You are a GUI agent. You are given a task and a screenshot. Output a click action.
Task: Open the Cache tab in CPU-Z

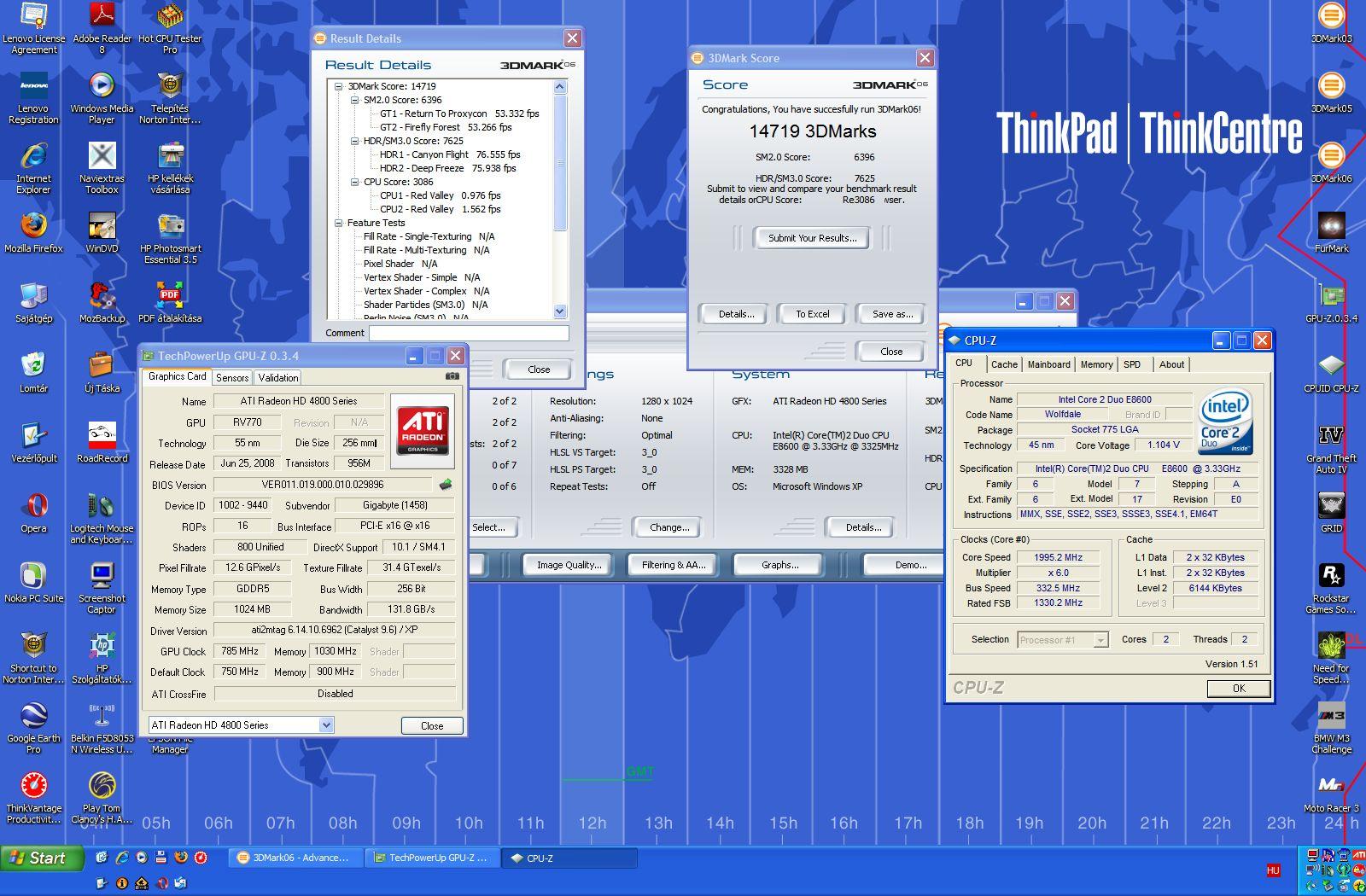pos(1004,364)
